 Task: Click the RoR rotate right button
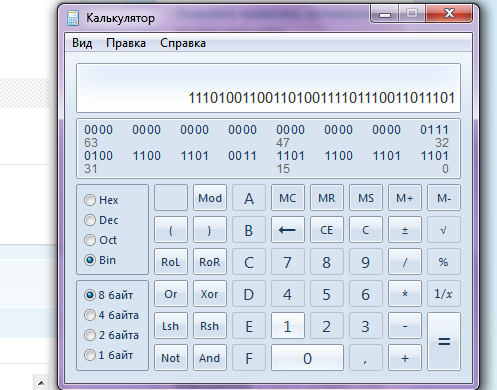coord(210,262)
